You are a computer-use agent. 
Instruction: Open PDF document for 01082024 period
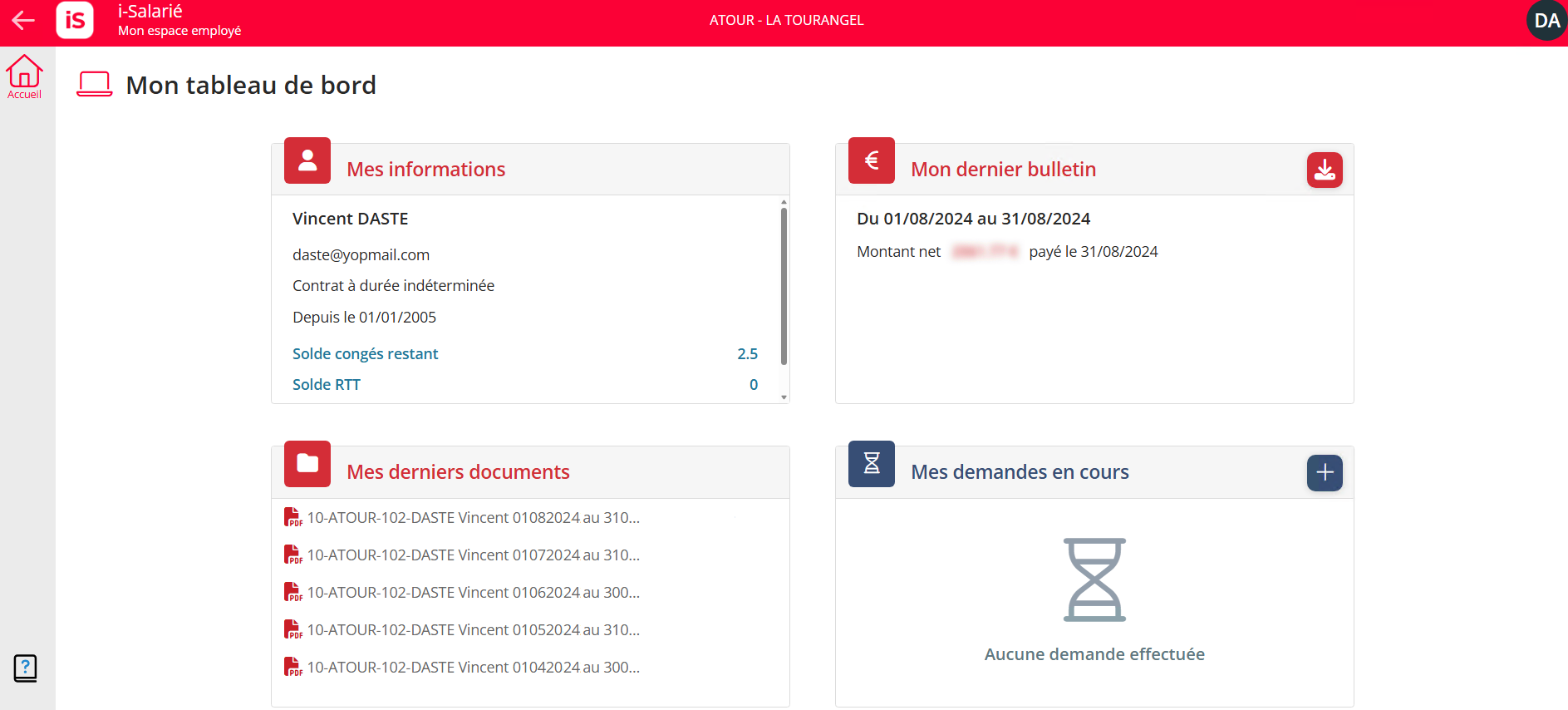click(x=462, y=517)
